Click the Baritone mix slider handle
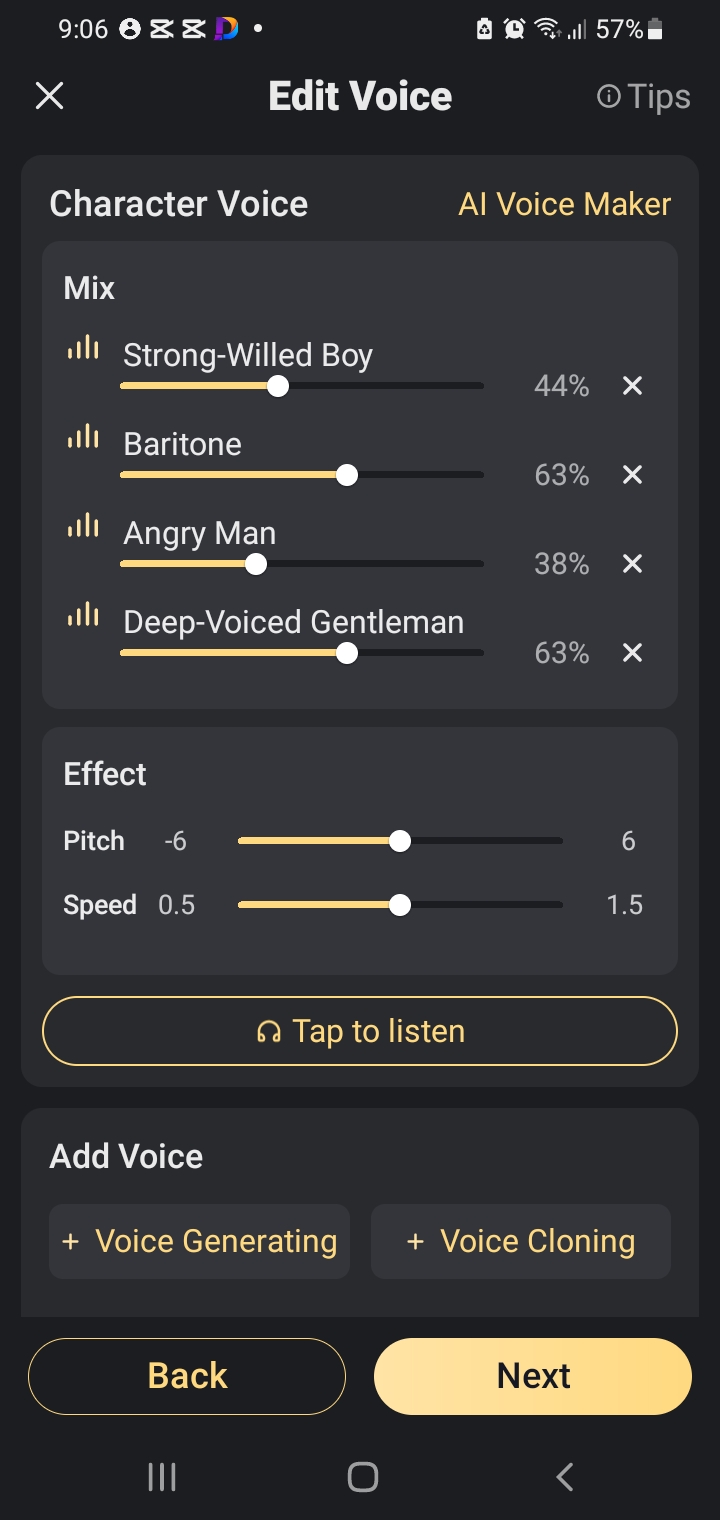Viewport: 720px width, 1520px height. click(347, 475)
